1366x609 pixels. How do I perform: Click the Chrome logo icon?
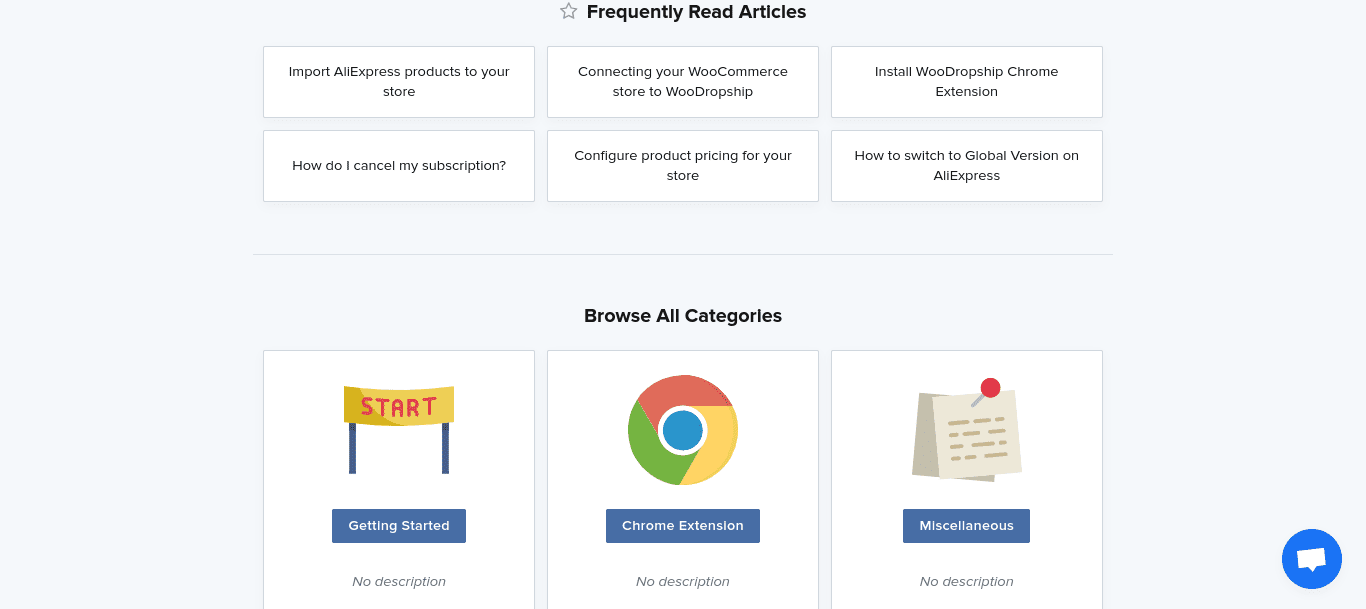coord(683,430)
